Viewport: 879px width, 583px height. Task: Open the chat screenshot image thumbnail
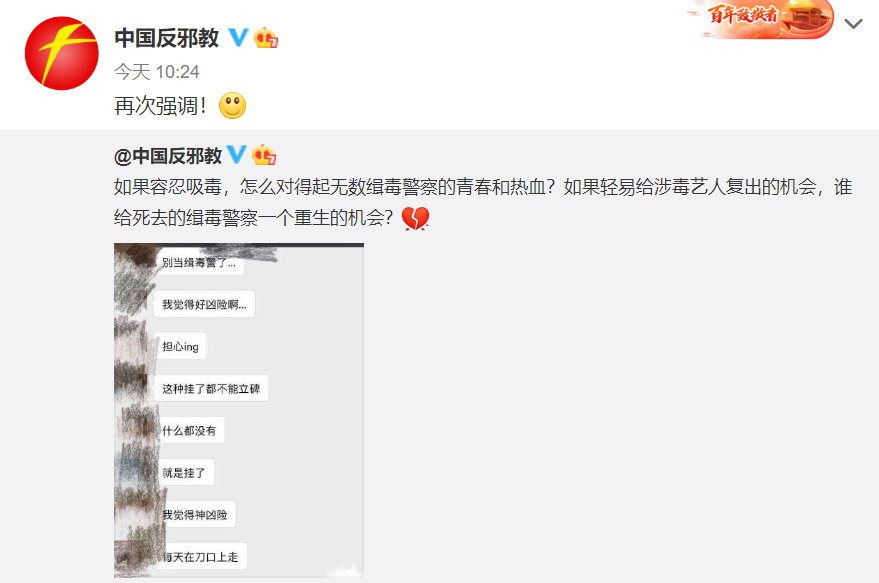pos(239,410)
